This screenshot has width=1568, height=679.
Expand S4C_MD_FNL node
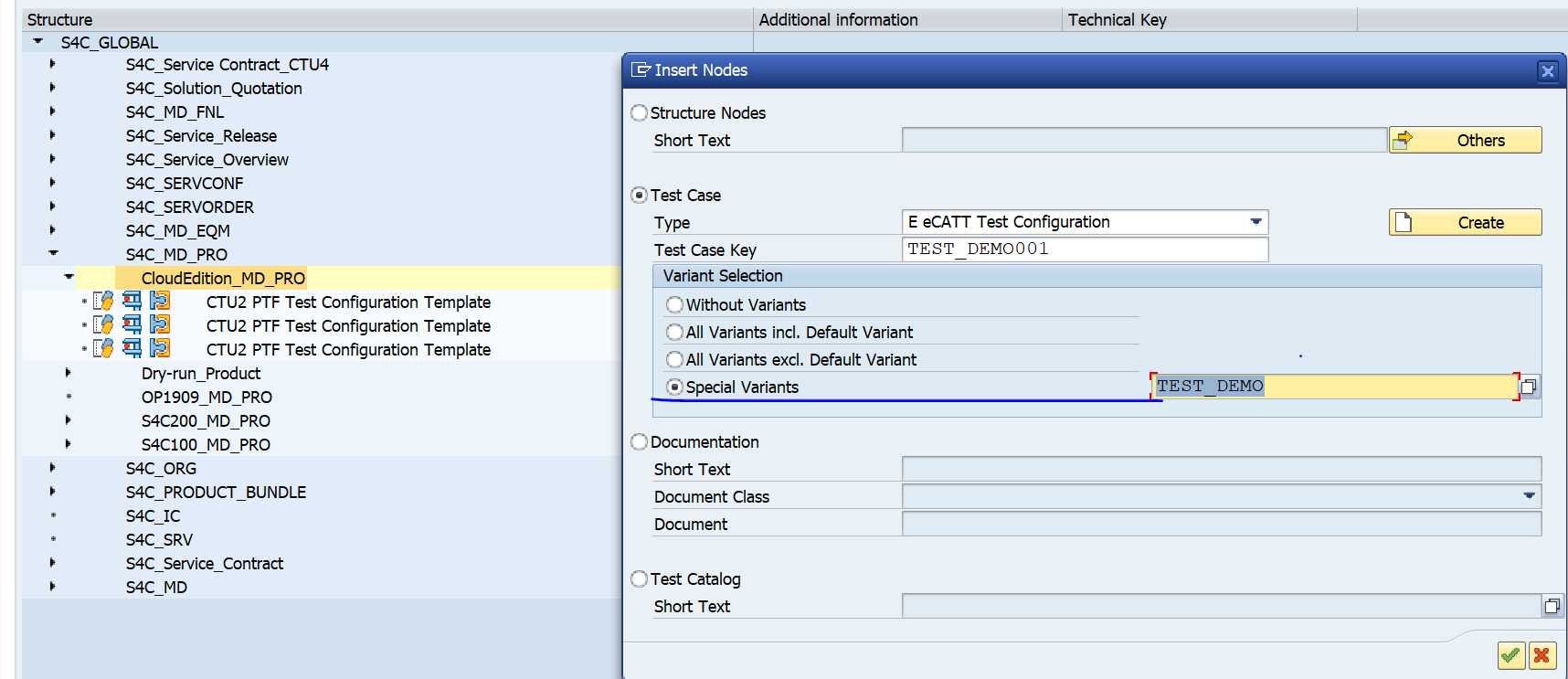point(52,111)
